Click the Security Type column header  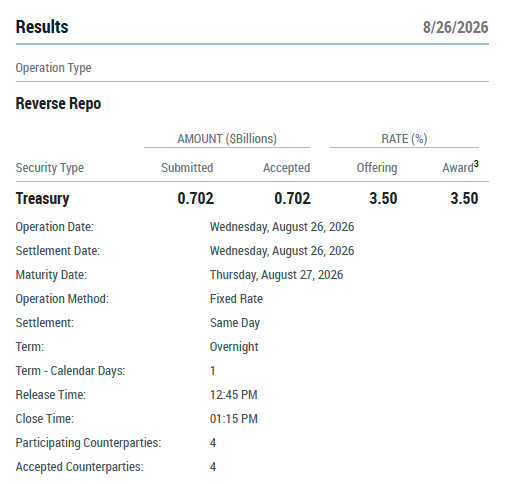(50, 168)
